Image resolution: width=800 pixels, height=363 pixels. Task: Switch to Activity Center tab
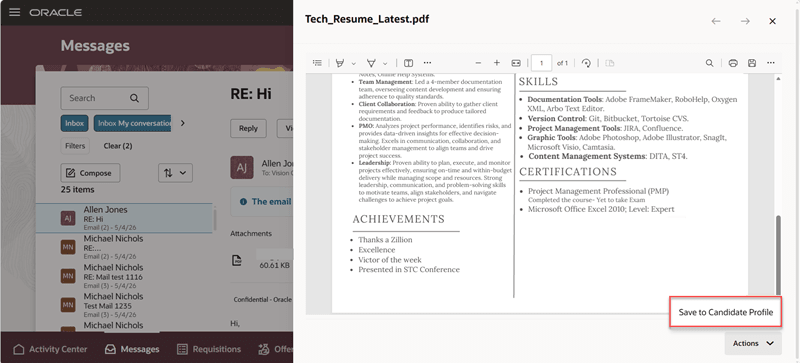50,349
